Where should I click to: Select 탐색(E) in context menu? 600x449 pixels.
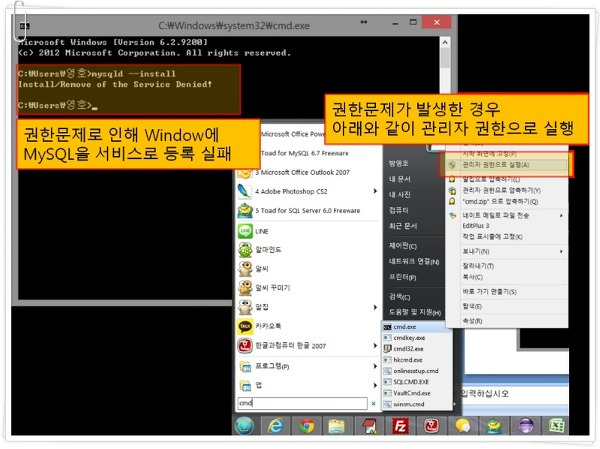click(x=506, y=307)
